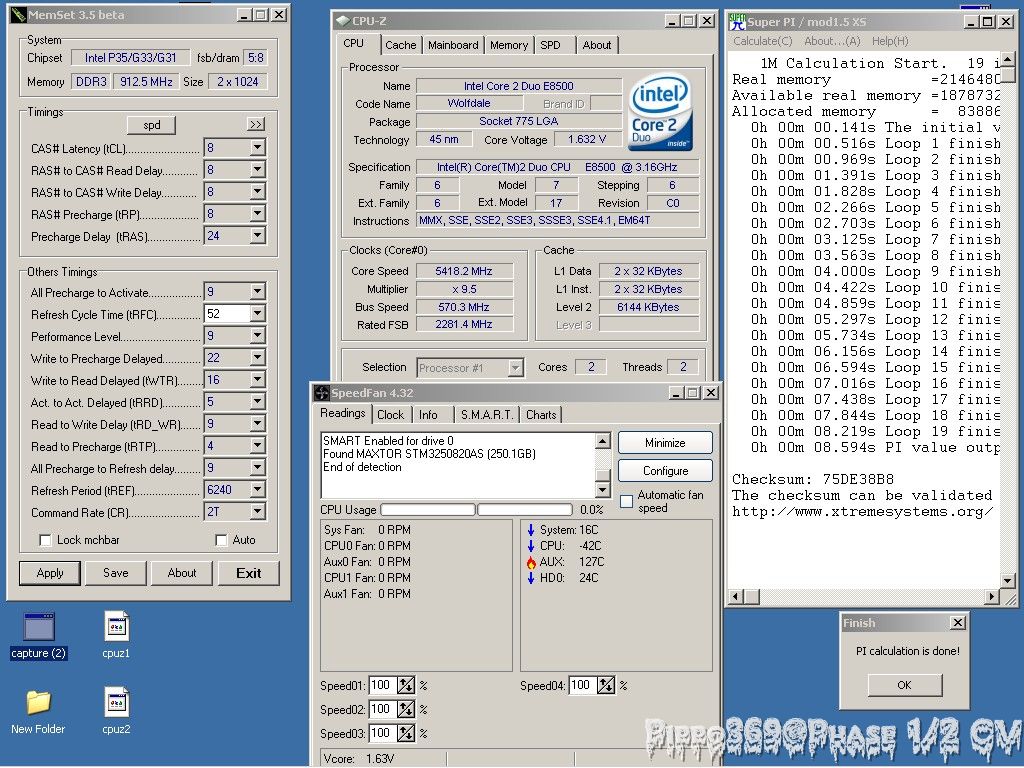Click the Speed04 spinner arrows
Screen dimensions: 1024x768
pos(606,685)
